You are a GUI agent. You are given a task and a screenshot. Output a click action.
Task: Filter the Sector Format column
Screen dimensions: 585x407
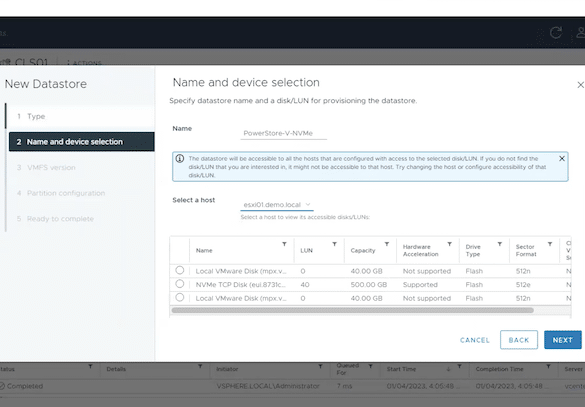[550, 244]
